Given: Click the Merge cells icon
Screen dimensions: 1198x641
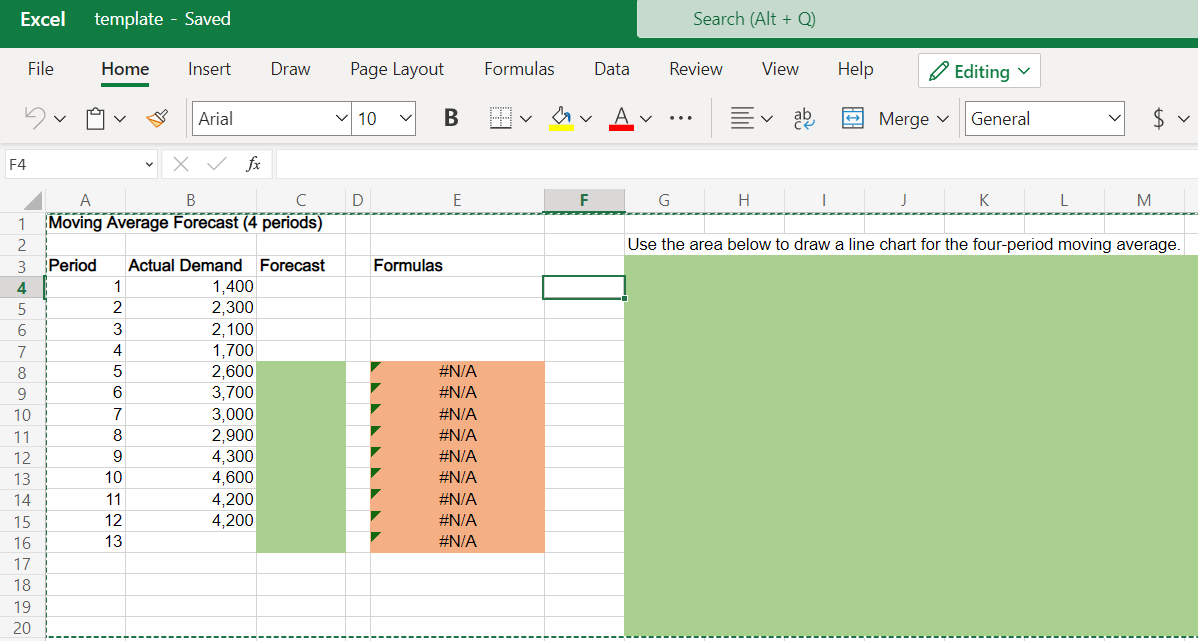Looking at the screenshot, I should (x=853, y=118).
